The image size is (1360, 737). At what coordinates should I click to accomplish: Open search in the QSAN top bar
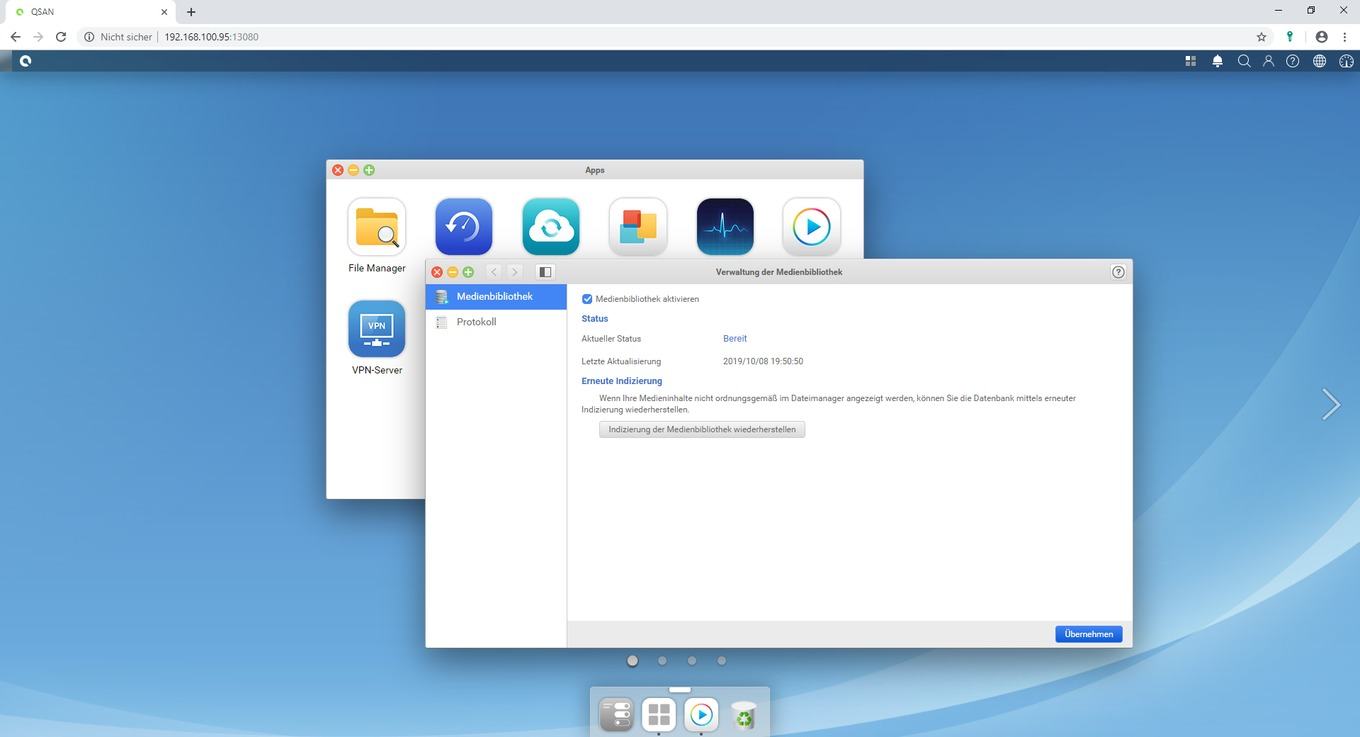[1244, 61]
